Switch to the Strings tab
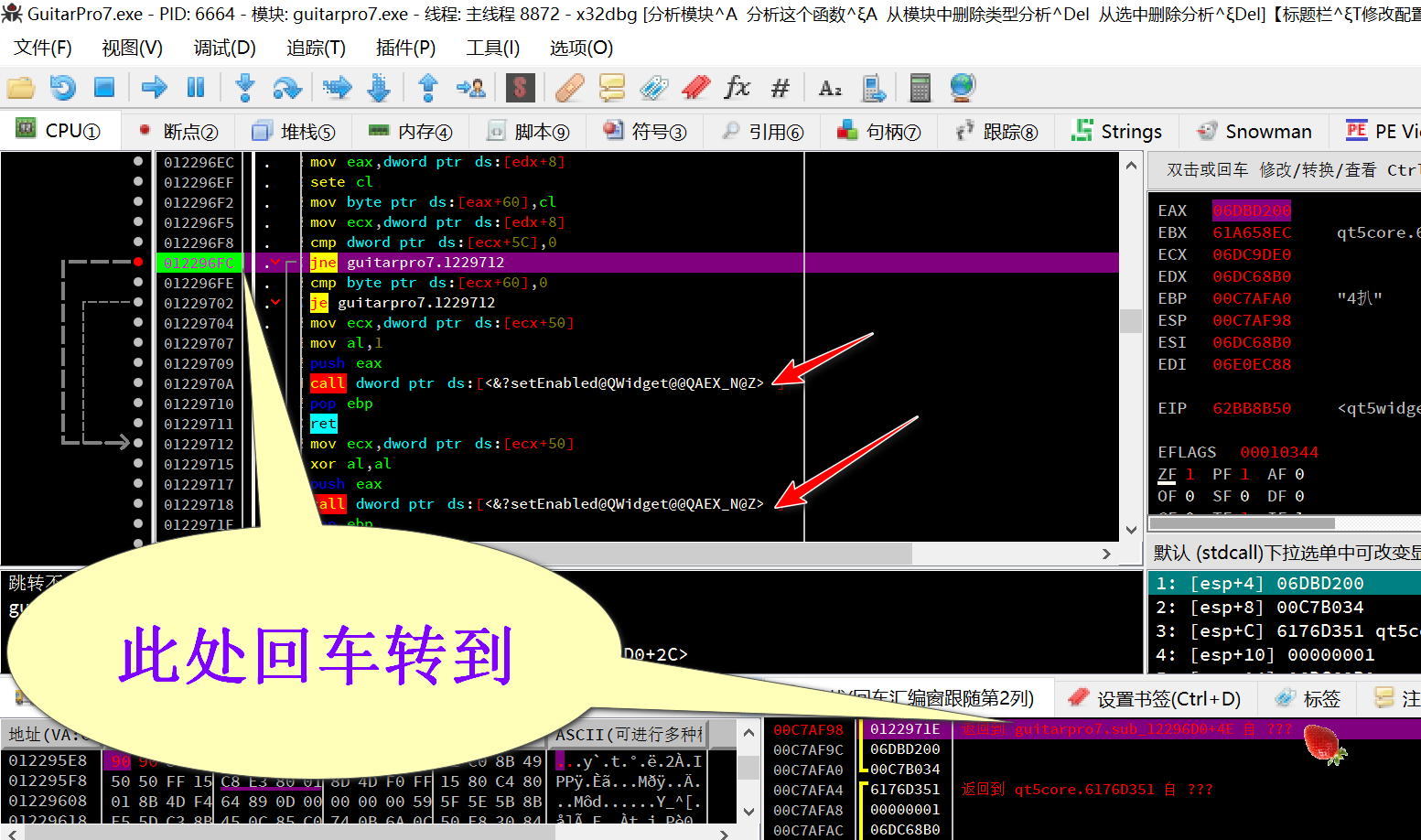Viewport: 1421px width, 840px height. 1117,132
